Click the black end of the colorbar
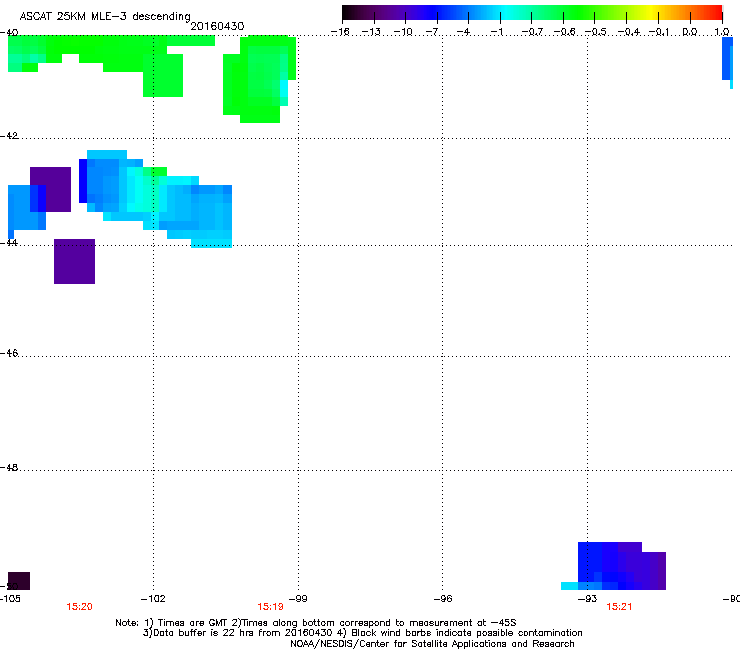 (x=349, y=13)
